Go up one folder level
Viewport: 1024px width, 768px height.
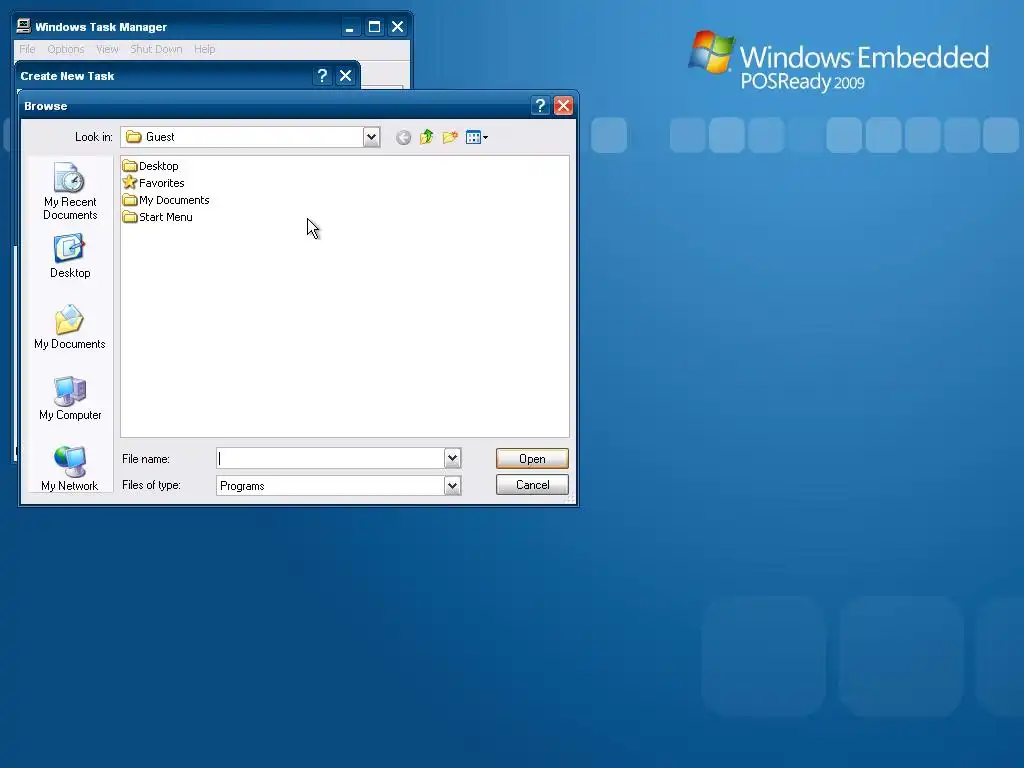click(426, 137)
